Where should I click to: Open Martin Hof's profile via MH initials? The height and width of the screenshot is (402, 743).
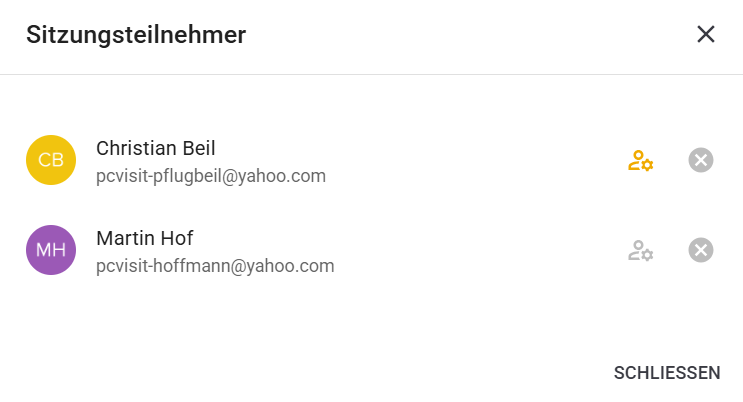click(x=51, y=250)
